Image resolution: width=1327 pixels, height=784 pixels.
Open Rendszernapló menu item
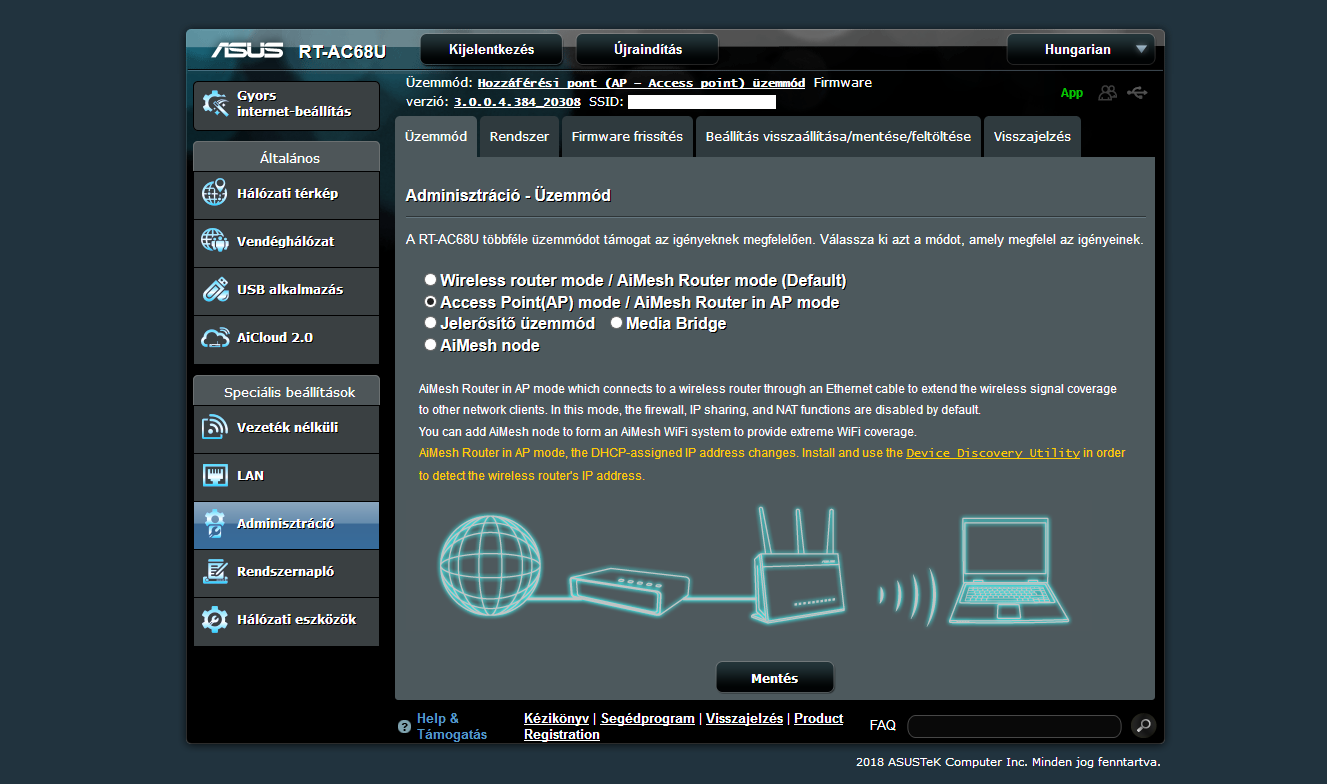286,572
